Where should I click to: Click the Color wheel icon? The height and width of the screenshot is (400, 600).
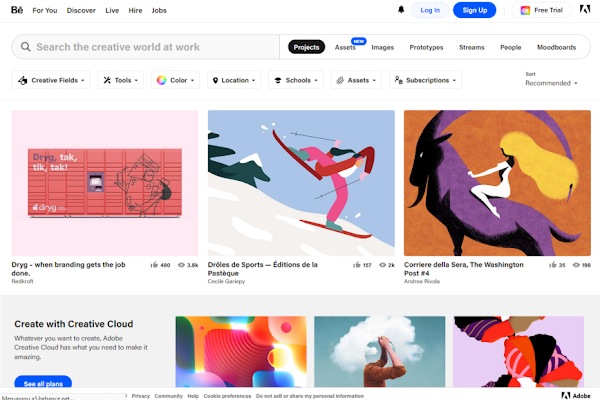161,80
